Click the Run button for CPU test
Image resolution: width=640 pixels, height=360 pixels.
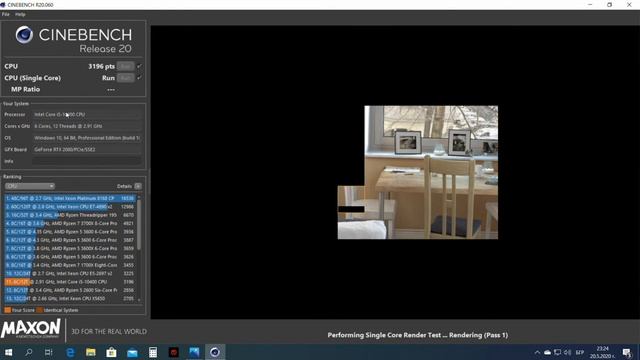tap(125, 66)
